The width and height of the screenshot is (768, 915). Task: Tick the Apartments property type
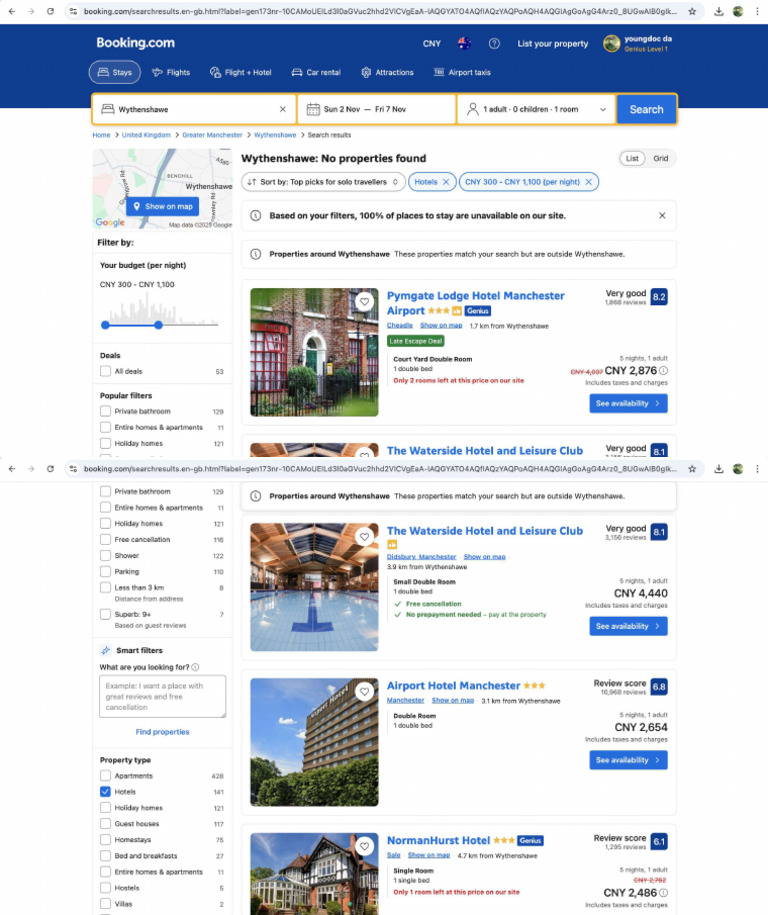105,776
